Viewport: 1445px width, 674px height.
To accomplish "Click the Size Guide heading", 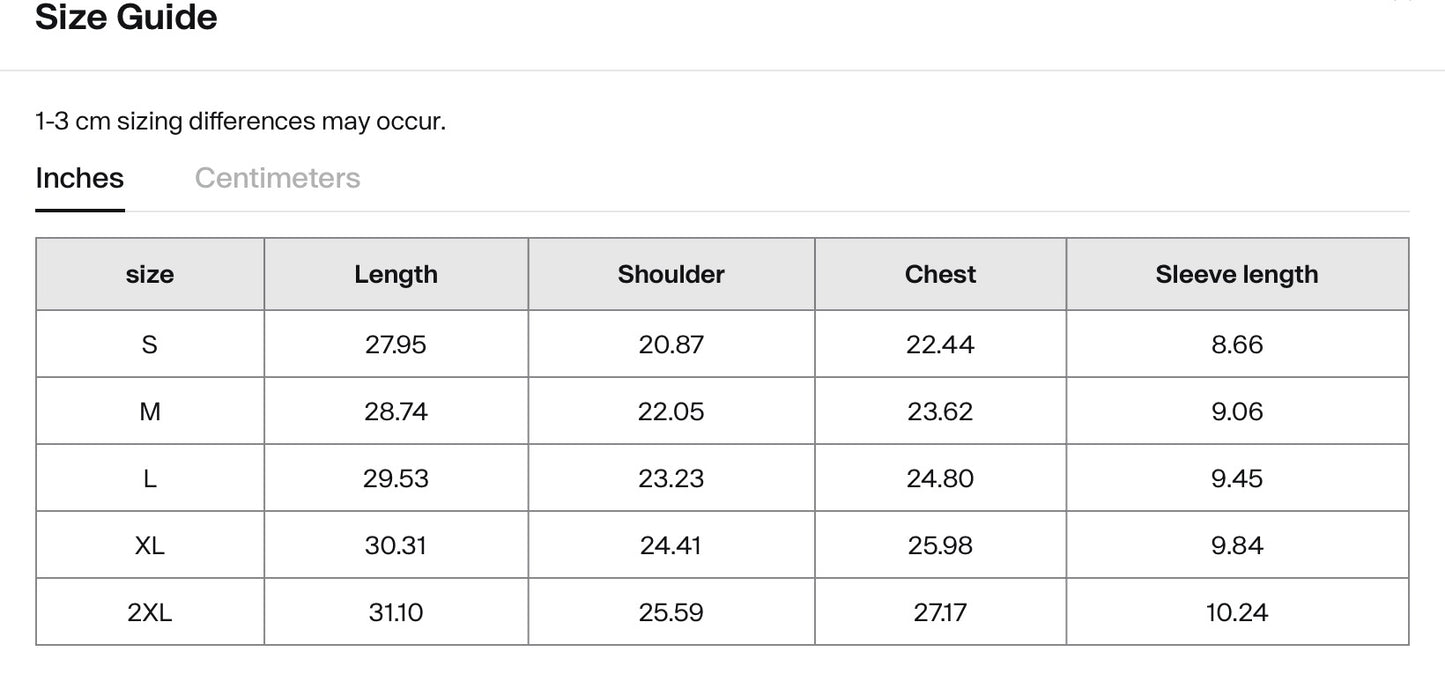I will [x=126, y=17].
